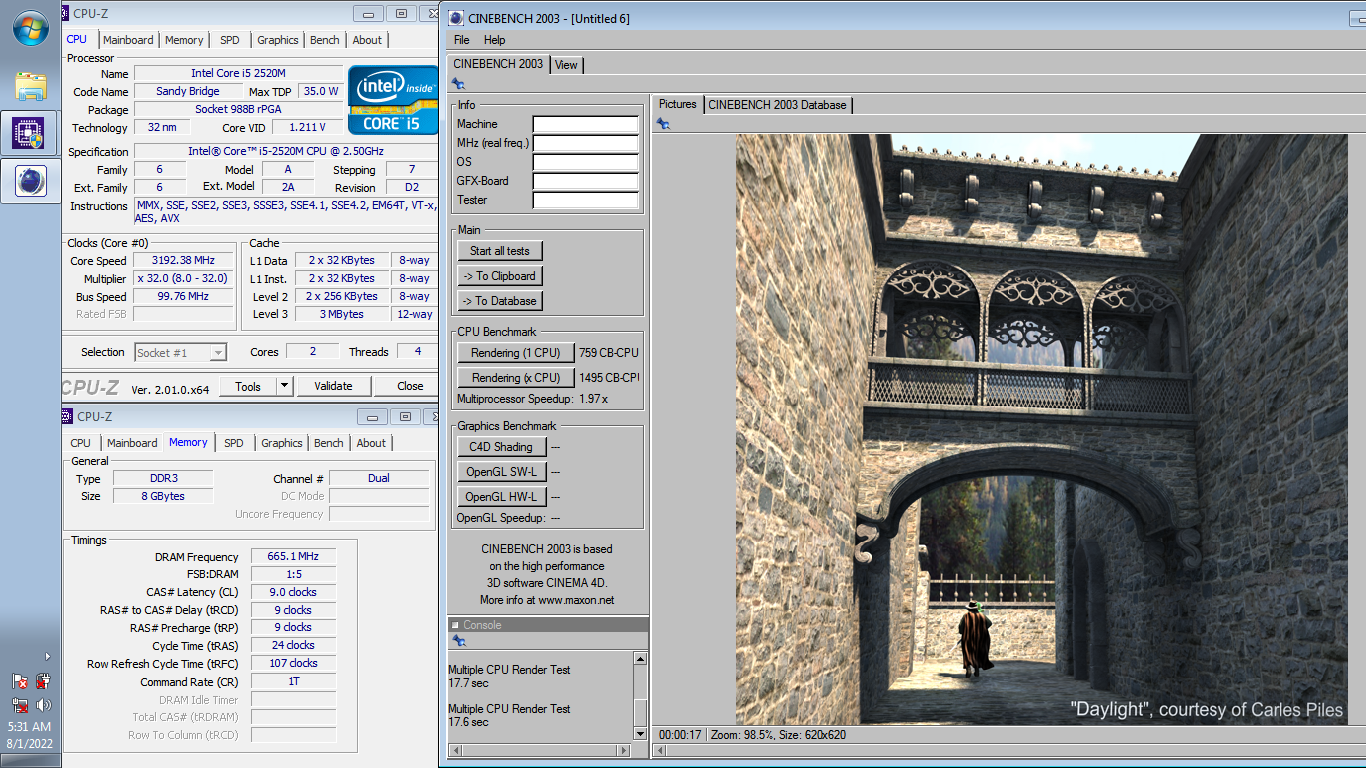Run Rendering (x CPU) benchmark
The image size is (1366, 768).
click(x=516, y=378)
